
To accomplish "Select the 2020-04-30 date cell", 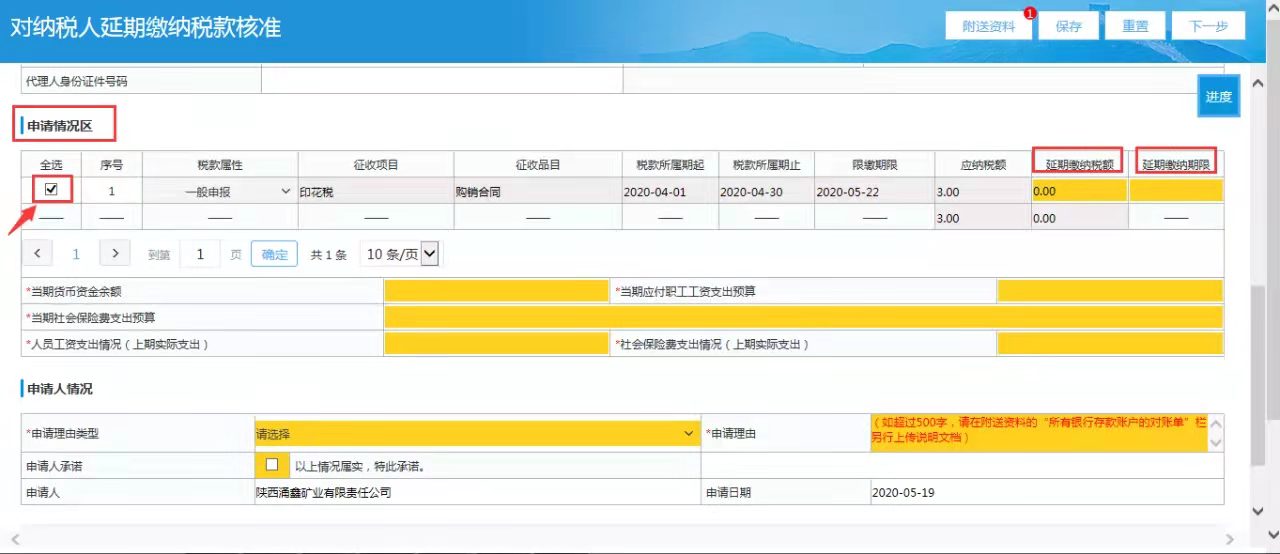I will point(767,190).
